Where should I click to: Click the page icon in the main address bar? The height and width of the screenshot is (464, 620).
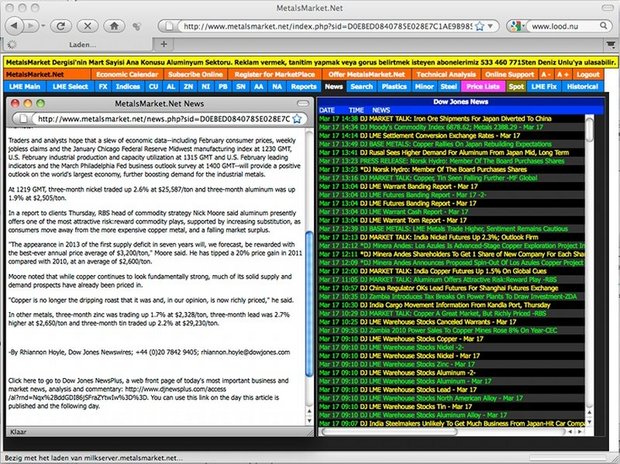[169, 27]
